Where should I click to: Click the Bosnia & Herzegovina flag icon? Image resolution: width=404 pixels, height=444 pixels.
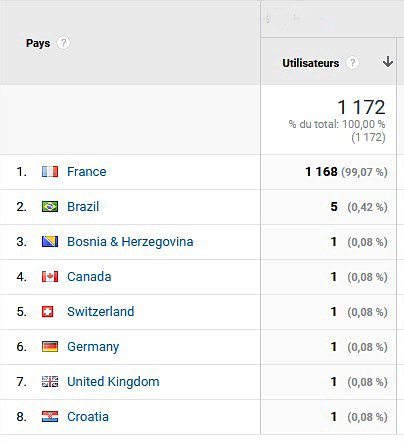[x=50, y=242]
